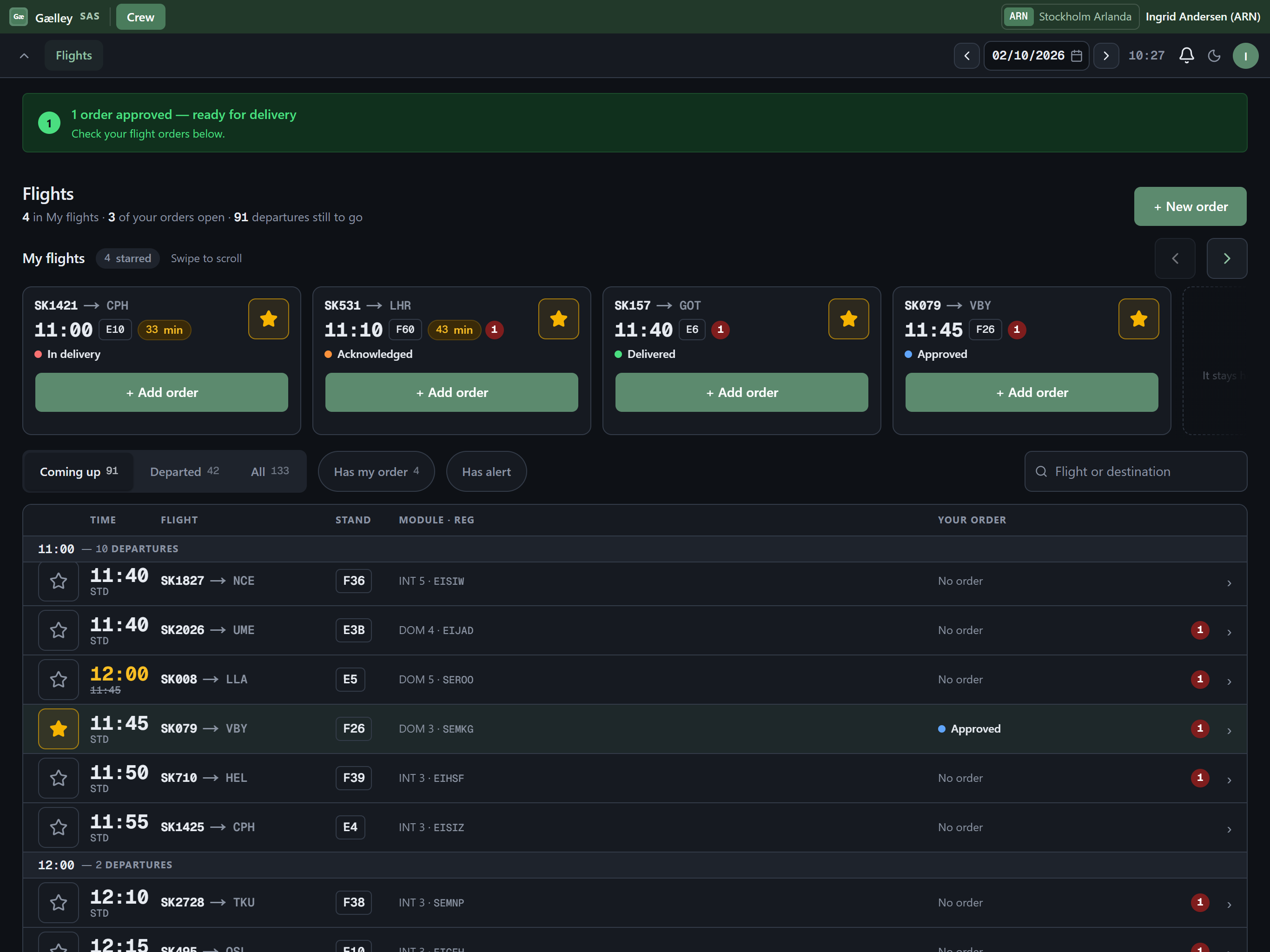This screenshot has width=1270, height=952.
Task: Go to next date
Action: pyautogui.click(x=1106, y=56)
